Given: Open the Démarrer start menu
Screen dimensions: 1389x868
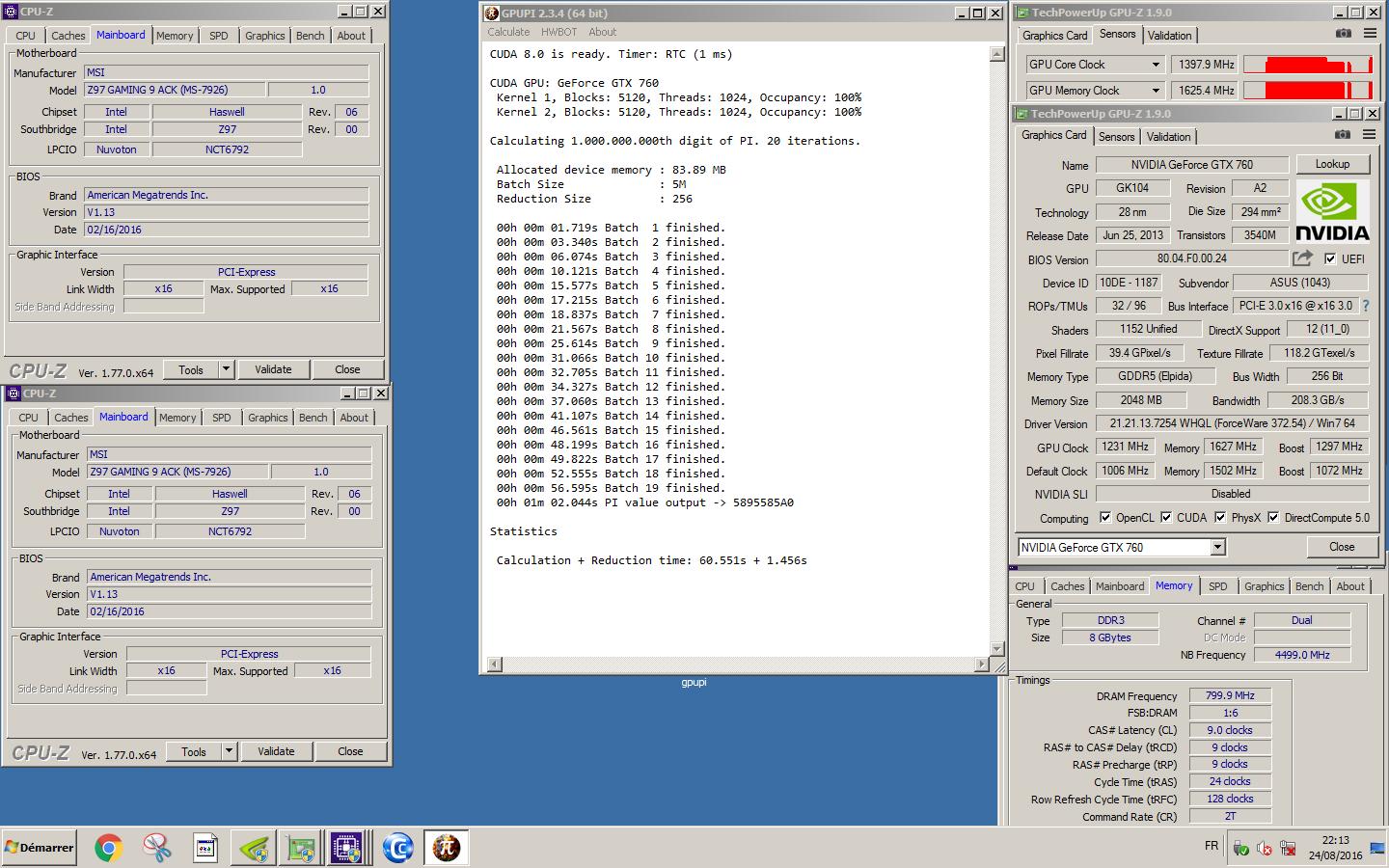Looking at the screenshot, I should coord(39,848).
